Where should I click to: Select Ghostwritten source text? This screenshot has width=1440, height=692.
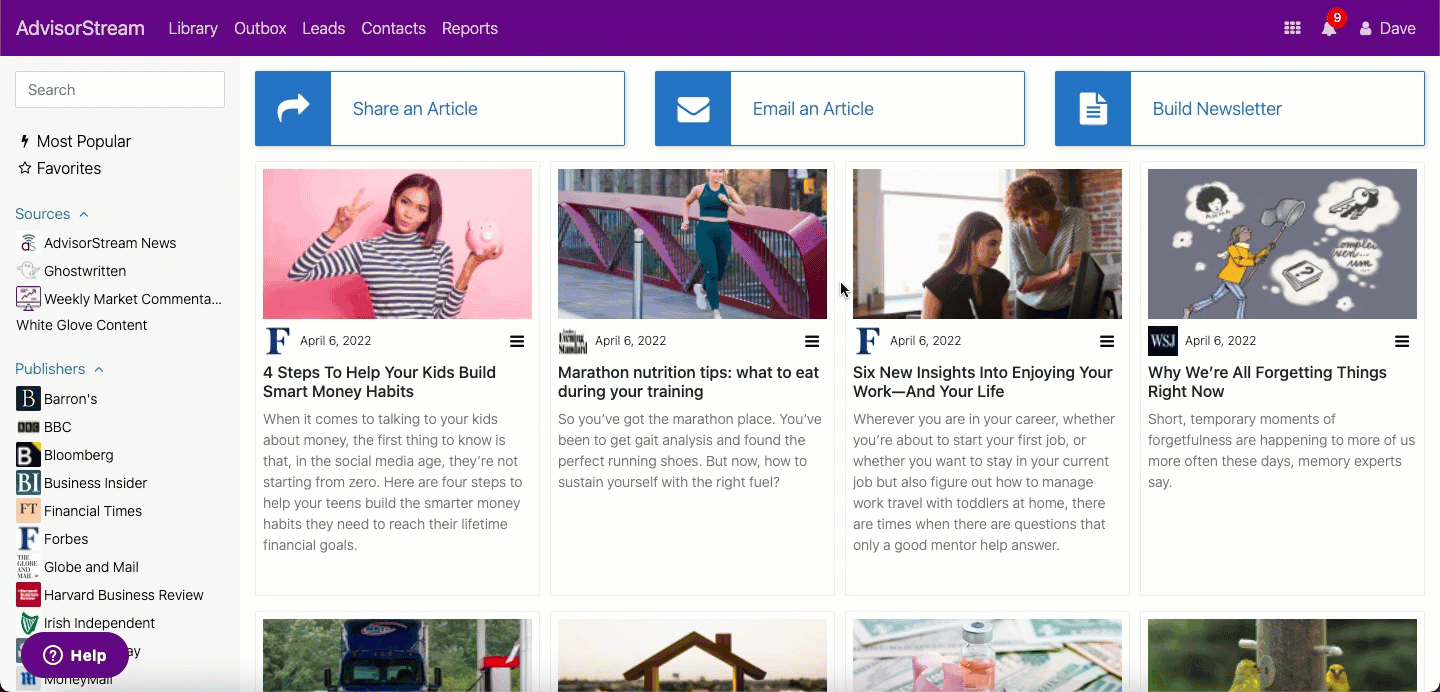point(85,271)
